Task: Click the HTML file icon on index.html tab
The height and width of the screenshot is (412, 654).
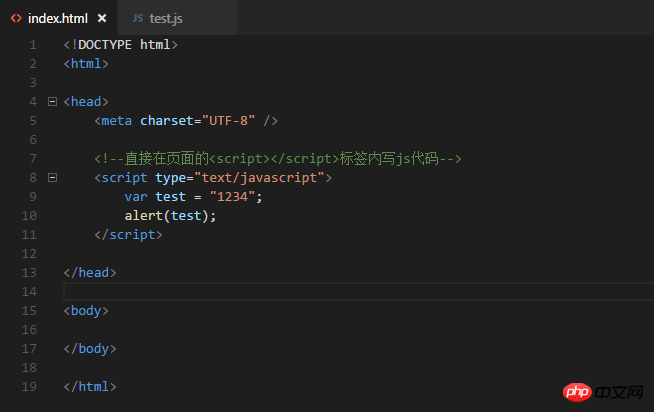Action: tap(16, 18)
